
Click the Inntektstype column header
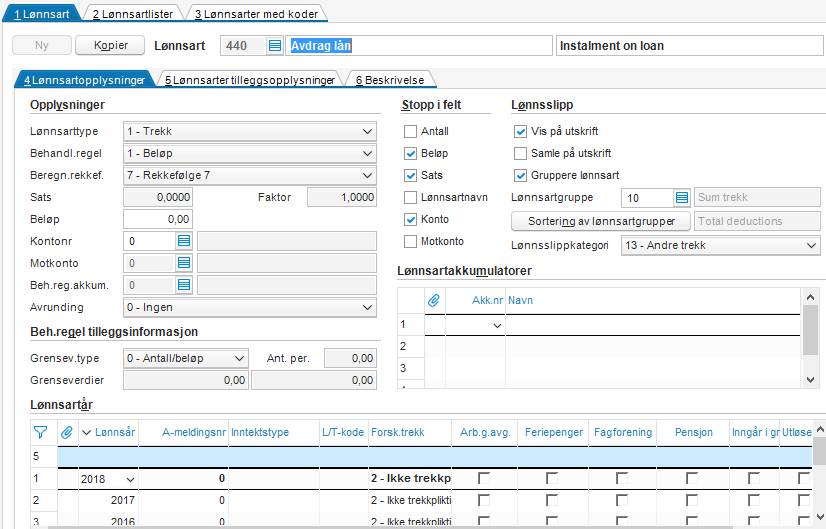click(x=273, y=433)
